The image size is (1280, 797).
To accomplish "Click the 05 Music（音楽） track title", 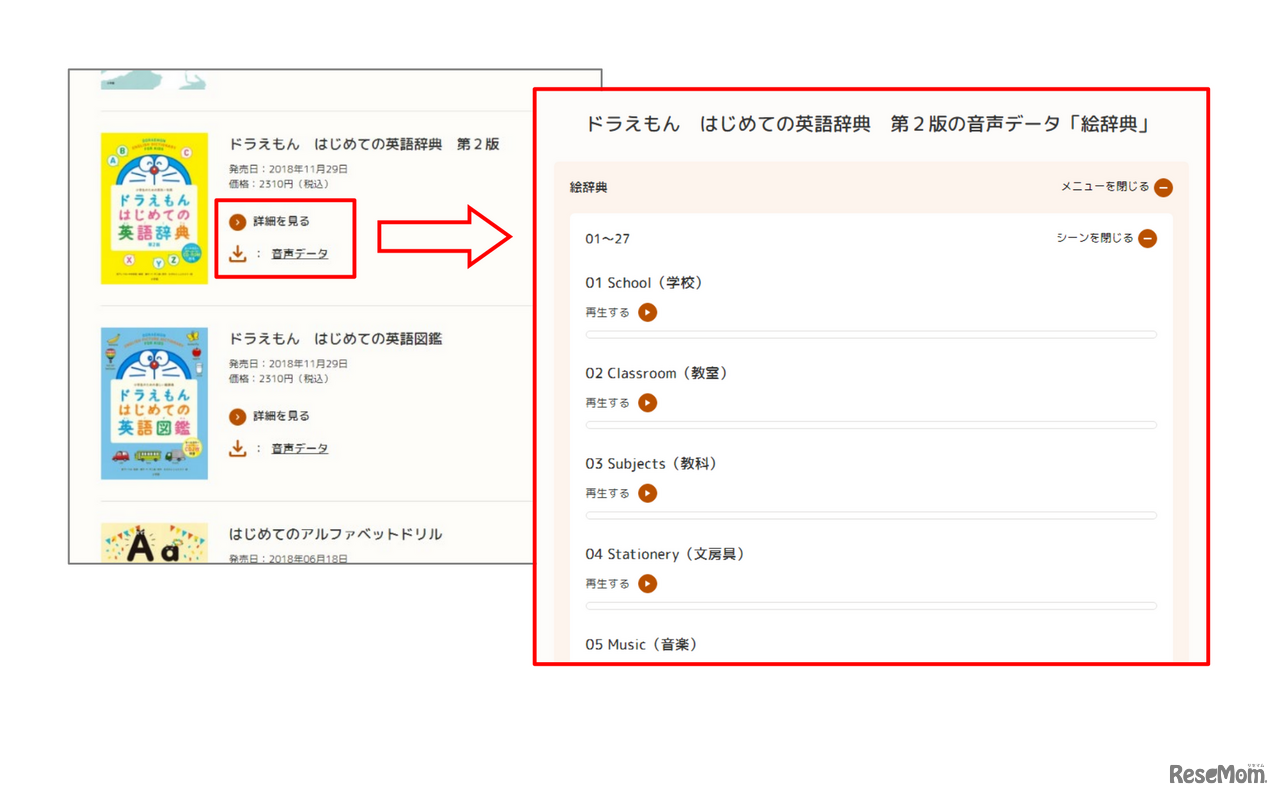I will pos(641,645).
